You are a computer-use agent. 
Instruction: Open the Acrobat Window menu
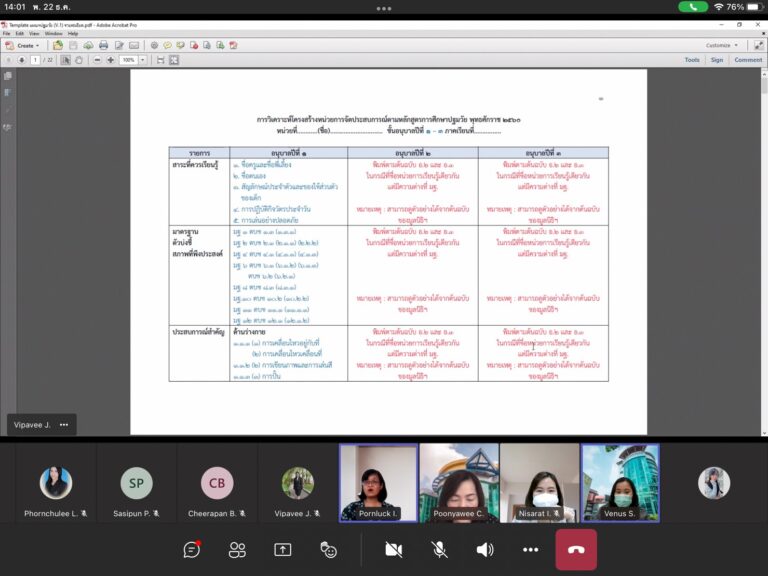click(x=53, y=34)
